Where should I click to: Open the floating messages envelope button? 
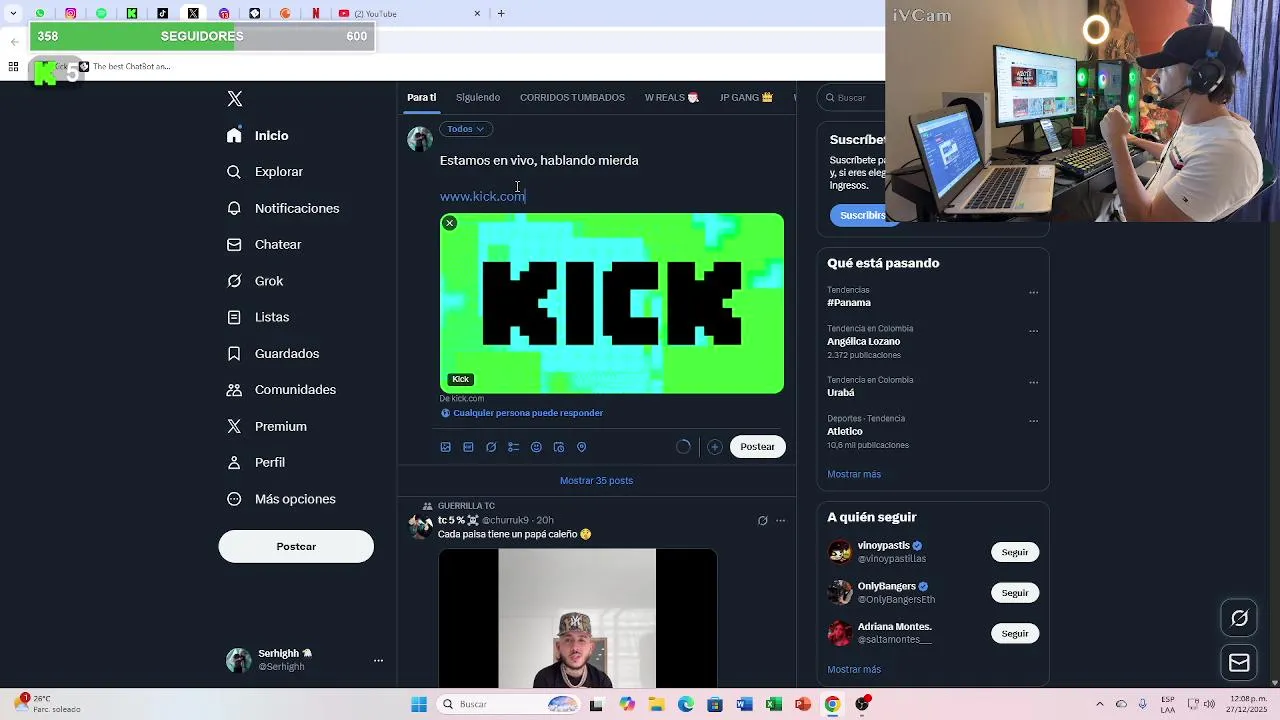click(1239, 662)
